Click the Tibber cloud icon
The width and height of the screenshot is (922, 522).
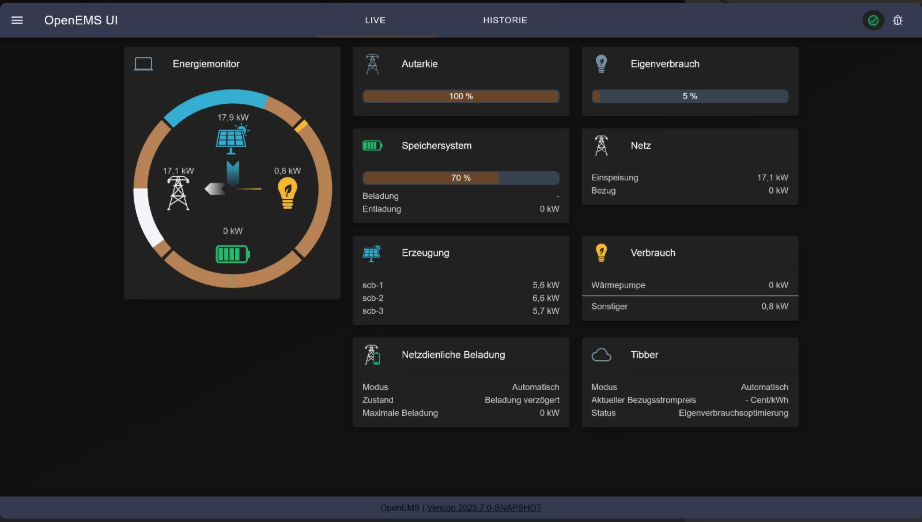coord(601,355)
